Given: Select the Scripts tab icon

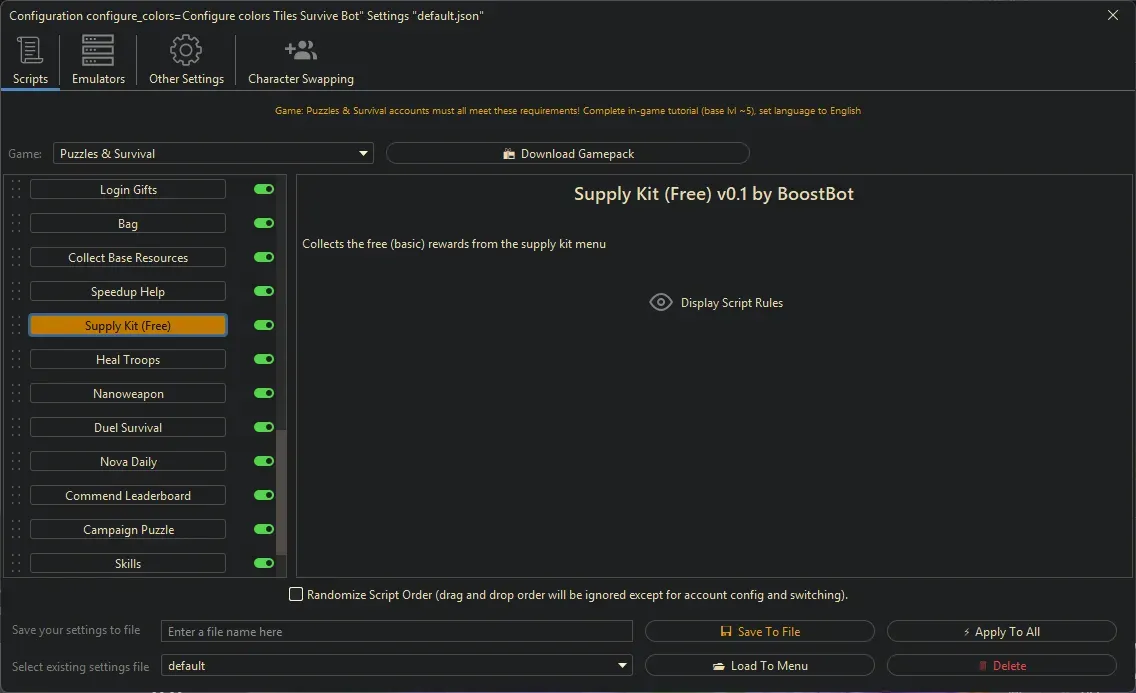Looking at the screenshot, I should pyautogui.click(x=29, y=50).
